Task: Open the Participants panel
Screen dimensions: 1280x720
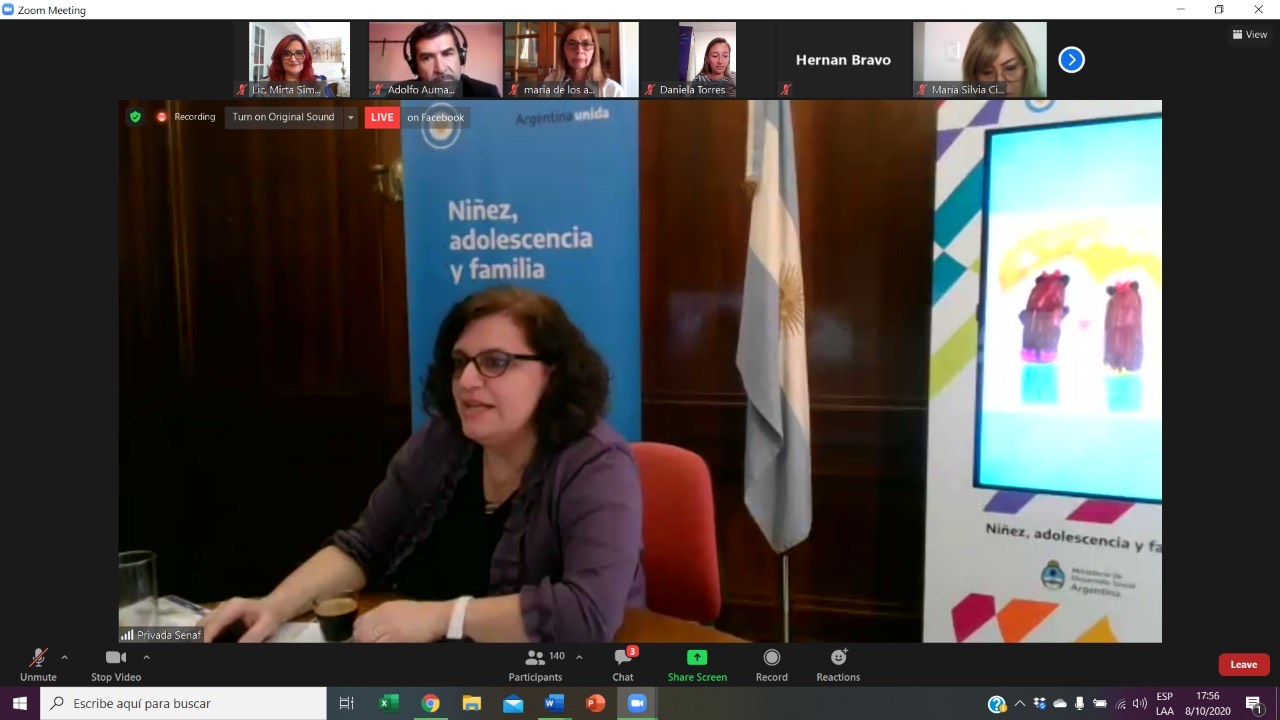Action: (535, 664)
